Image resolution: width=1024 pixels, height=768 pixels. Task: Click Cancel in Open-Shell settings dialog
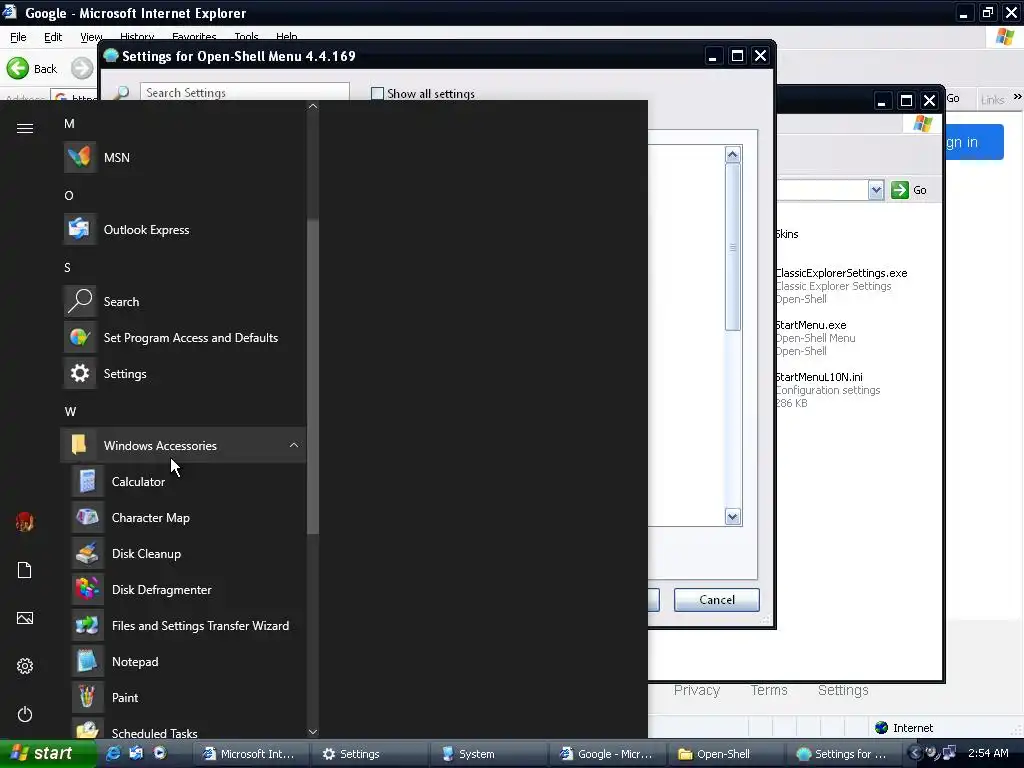pyautogui.click(x=716, y=600)
